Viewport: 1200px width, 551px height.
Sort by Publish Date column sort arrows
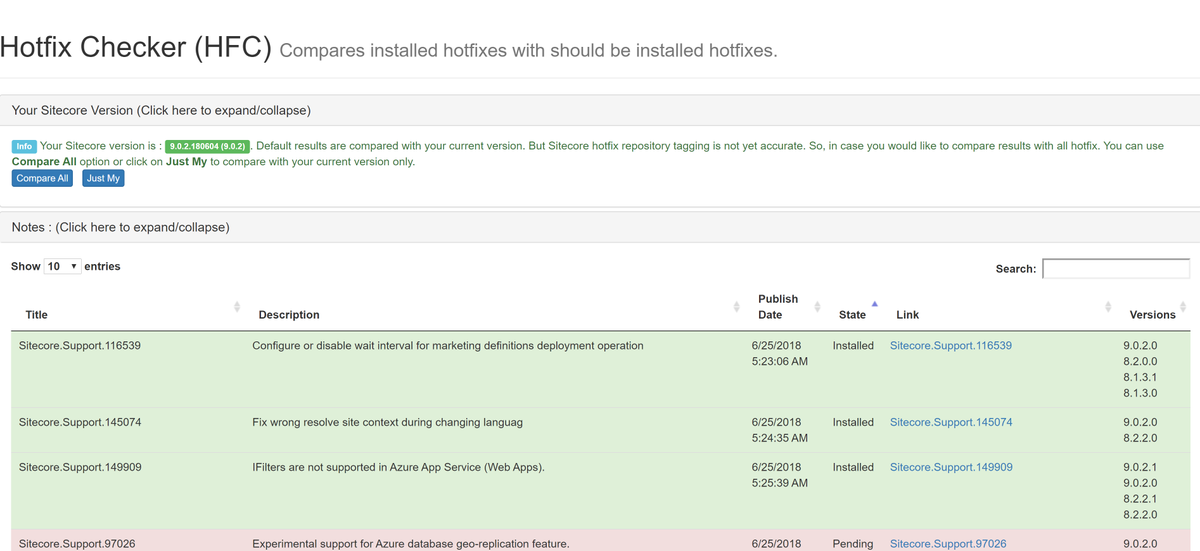tap(817, 306)
